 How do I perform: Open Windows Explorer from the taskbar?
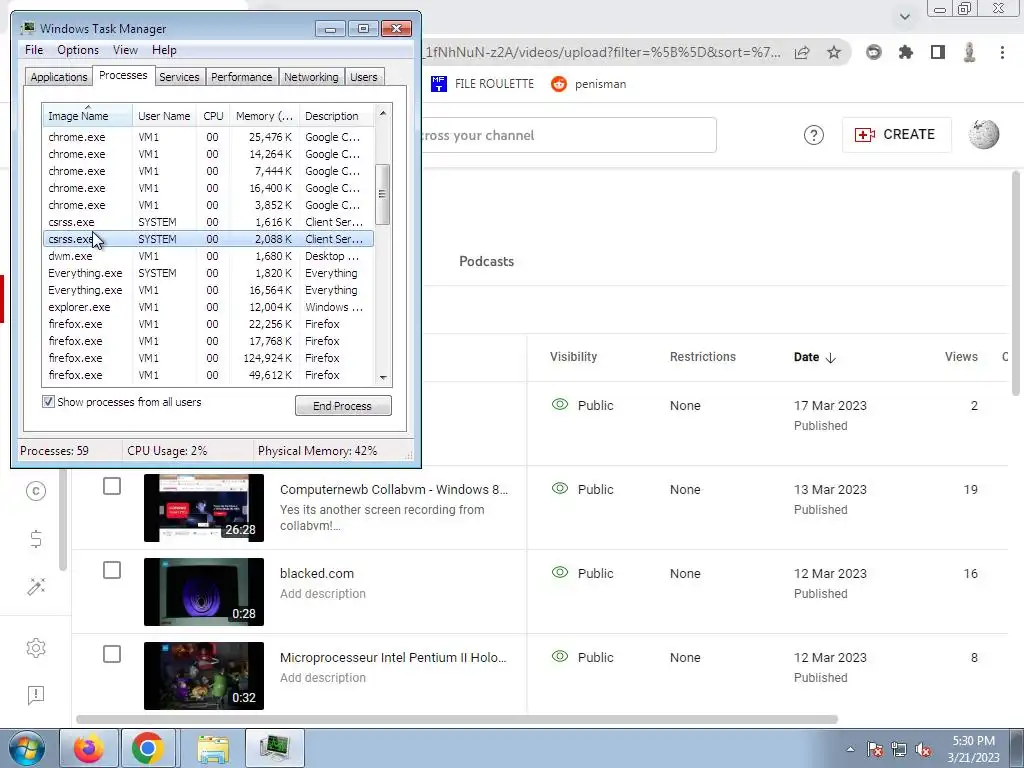coord(213,748)
